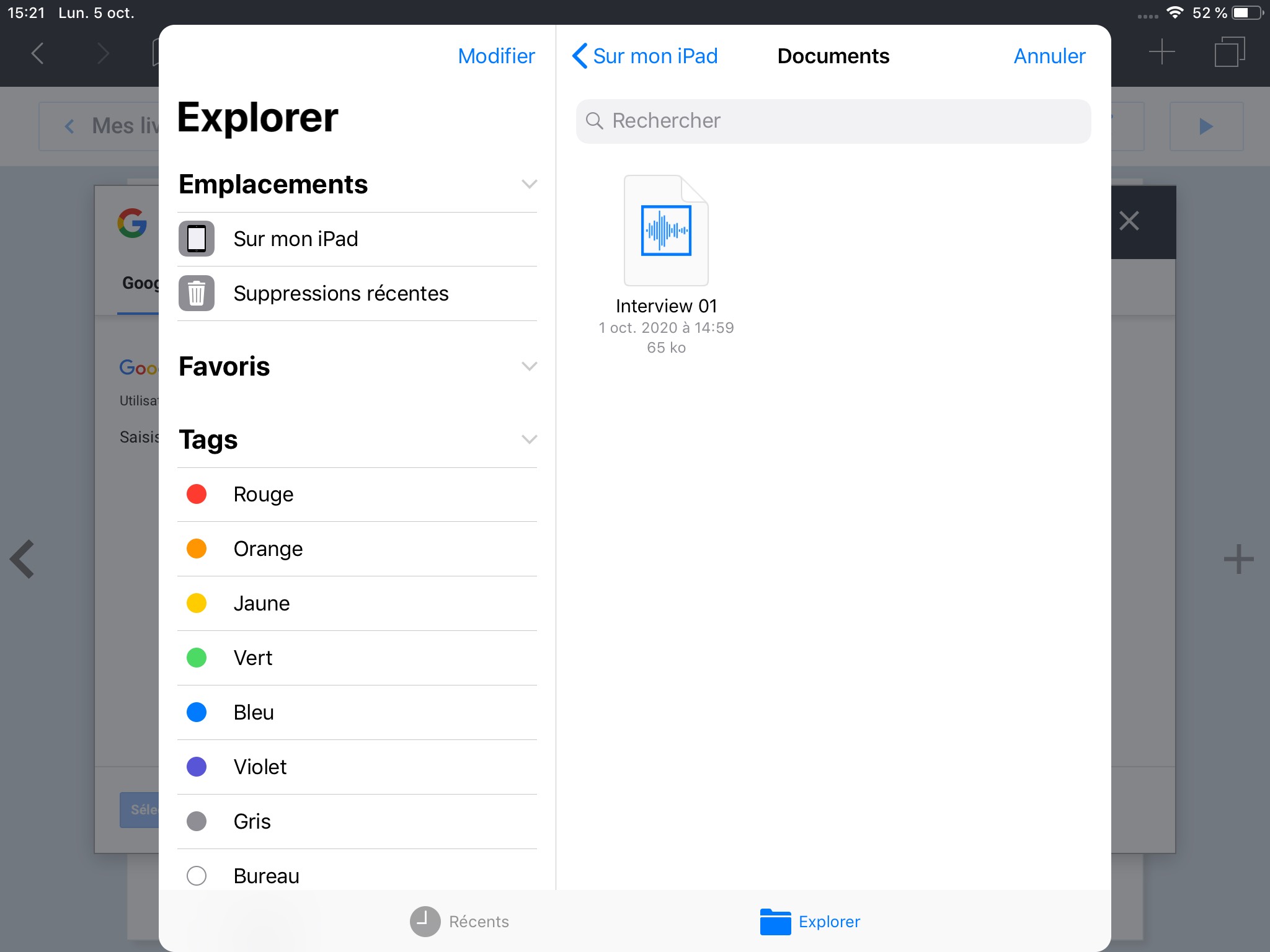Close the dark panel with X
The width and height of the screenshot is (1270, 952).
(x=1129, y=221)
